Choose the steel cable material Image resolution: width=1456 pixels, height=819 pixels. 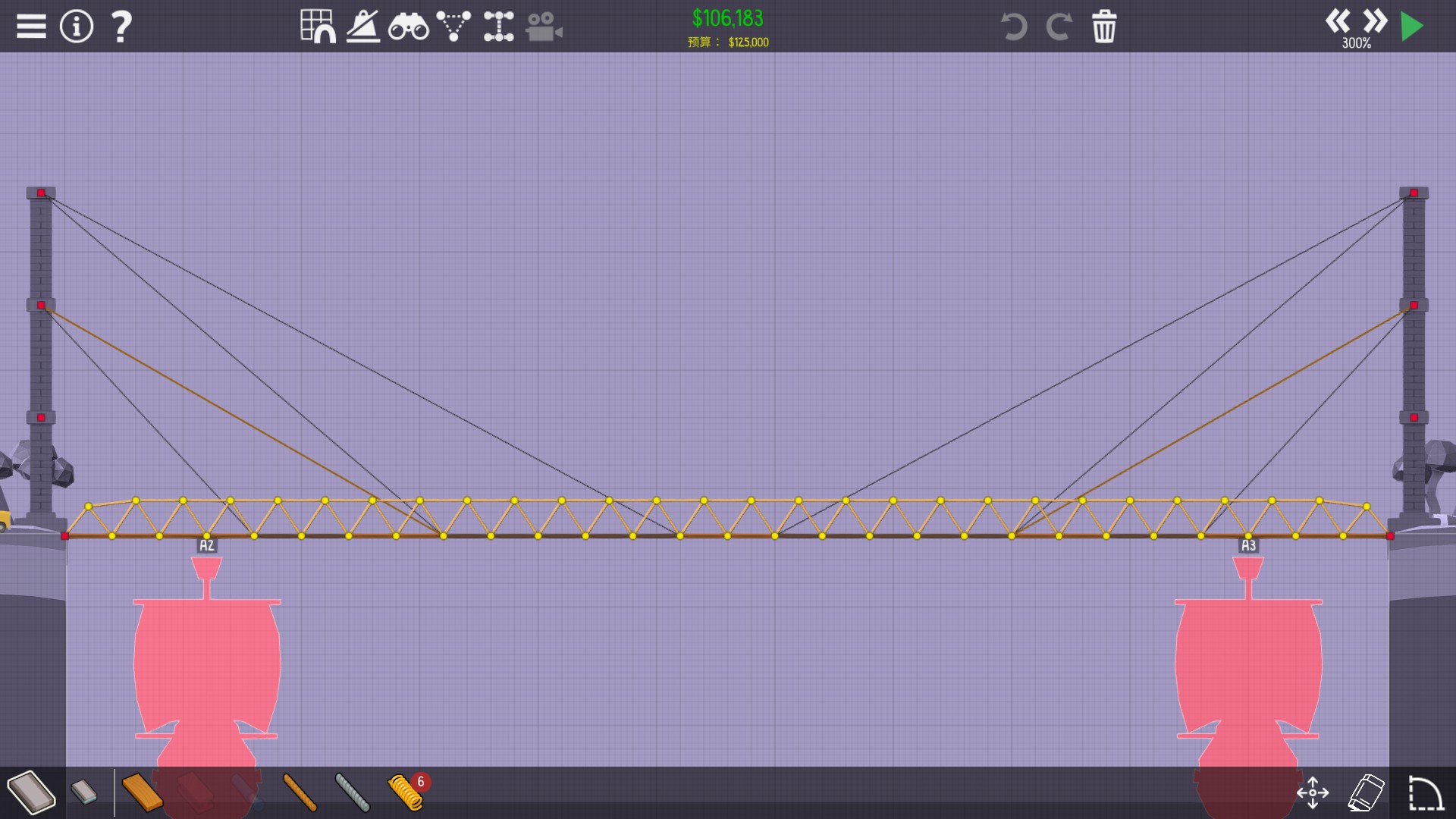(353, 792)
